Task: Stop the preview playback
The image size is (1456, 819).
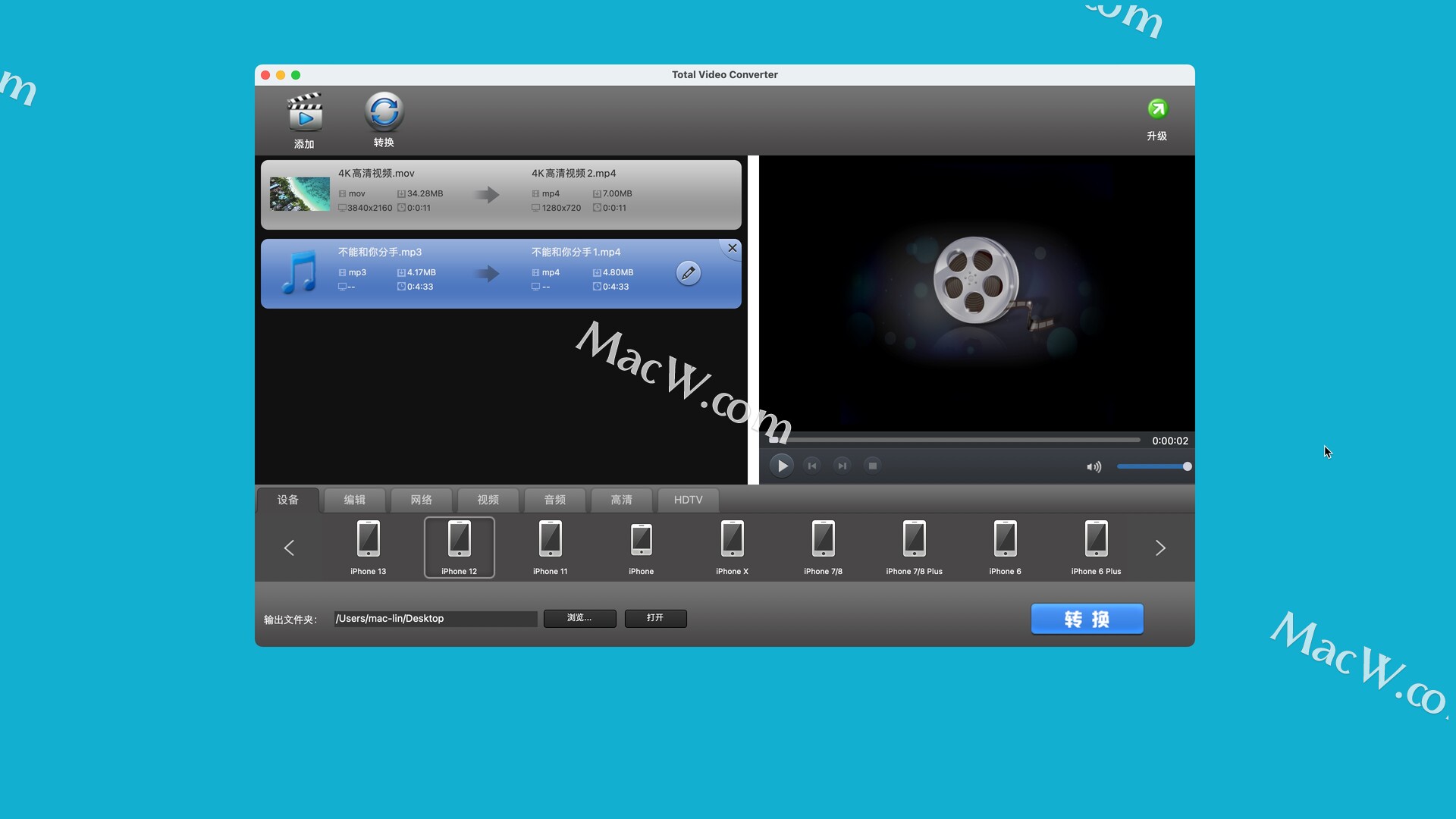Action: tap(873, 466)
